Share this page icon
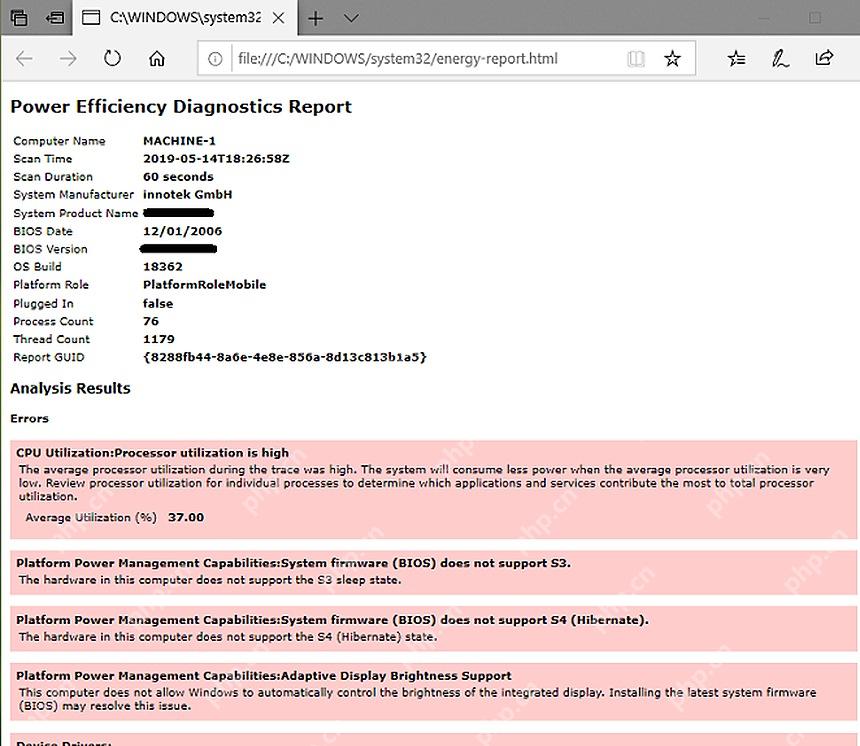Viewport: 860px width, 746px height. (x=824, y=58)
